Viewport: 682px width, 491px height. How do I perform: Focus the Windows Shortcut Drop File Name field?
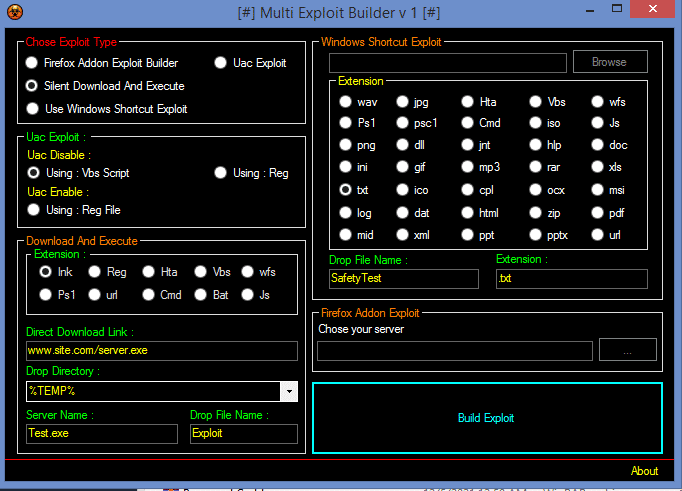404,279
